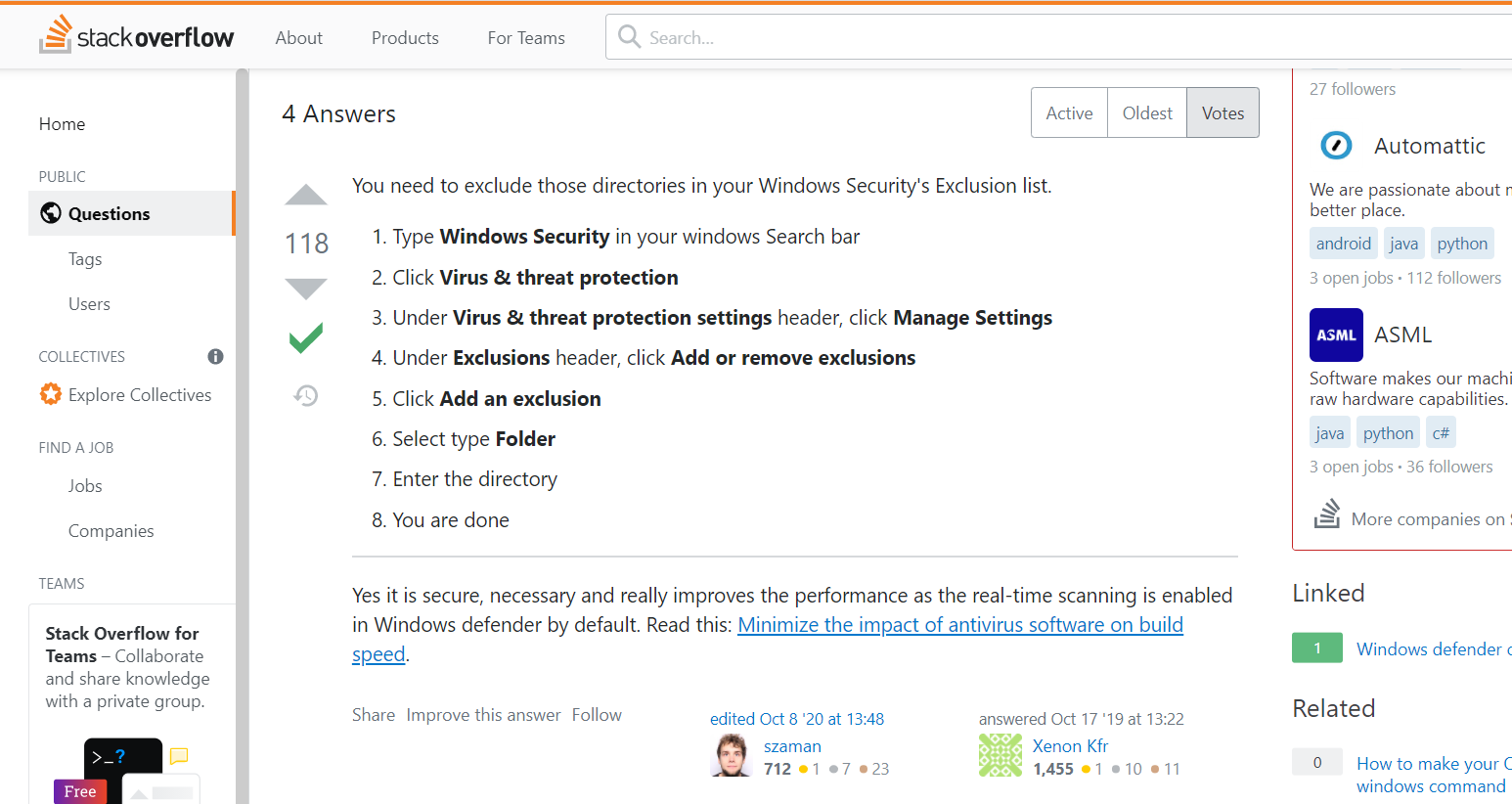
Task: Select the python tag under Automattic
Action: click(x=1462, y=244)
